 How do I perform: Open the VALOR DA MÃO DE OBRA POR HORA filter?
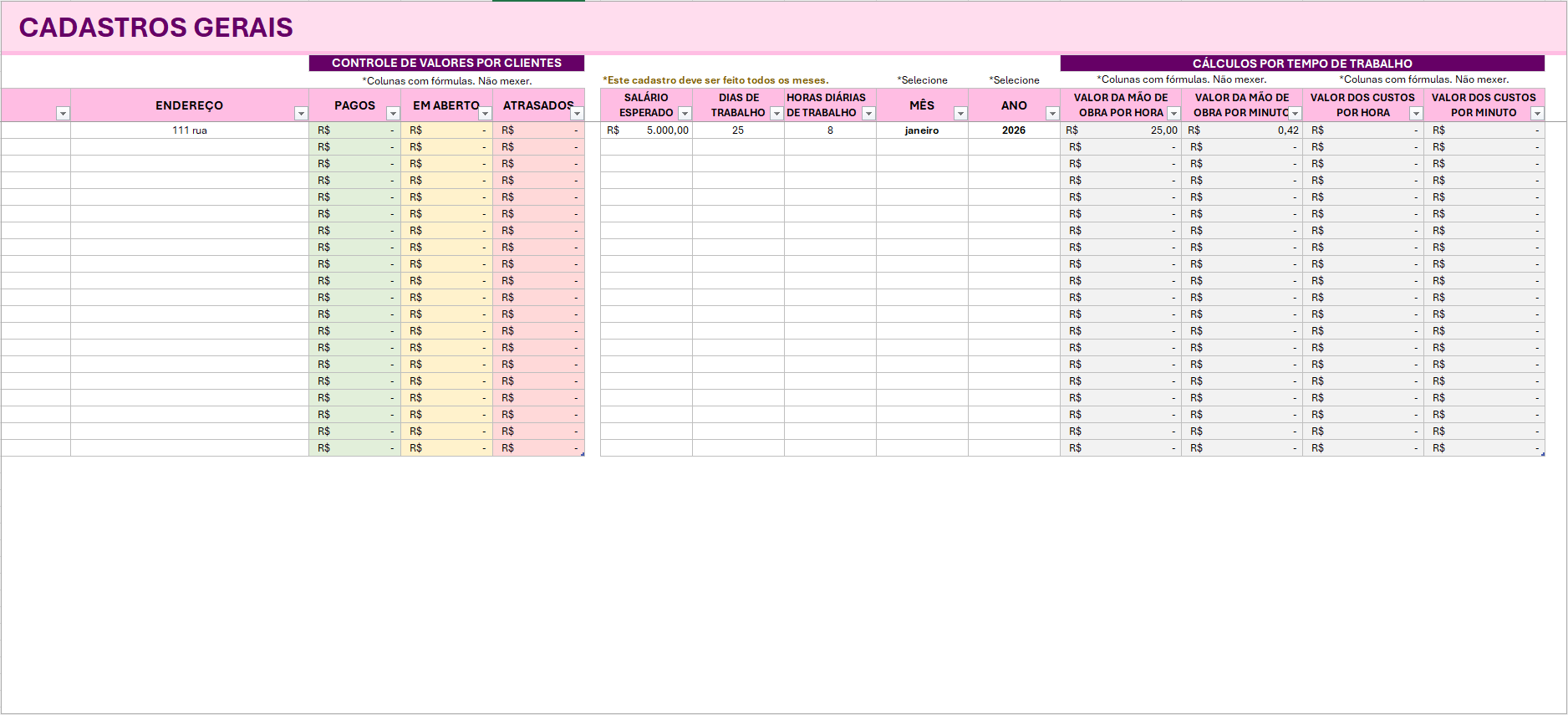click(1173, 114)
